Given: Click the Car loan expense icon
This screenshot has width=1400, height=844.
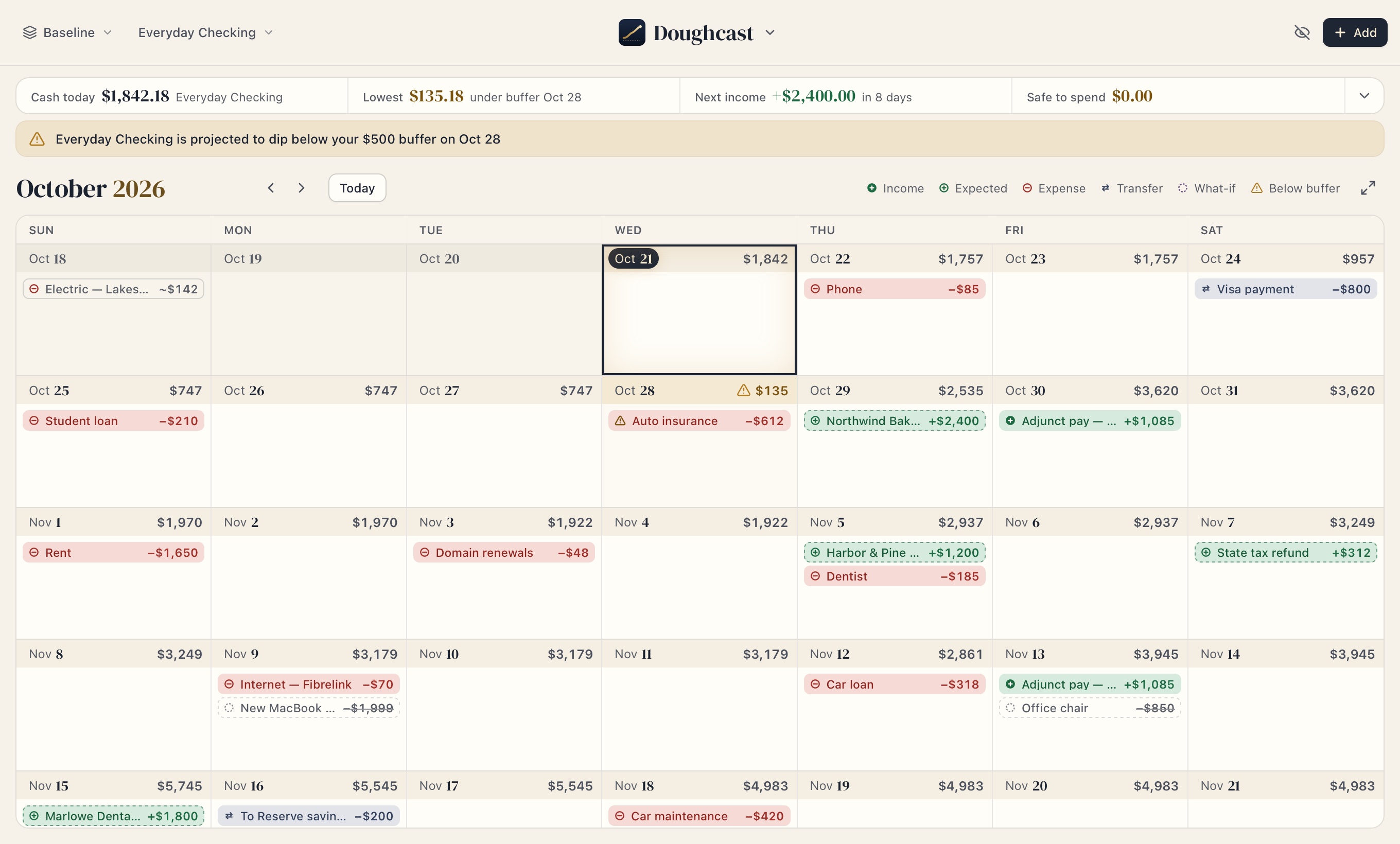Looking at the screenshot, I should (815, 684).
